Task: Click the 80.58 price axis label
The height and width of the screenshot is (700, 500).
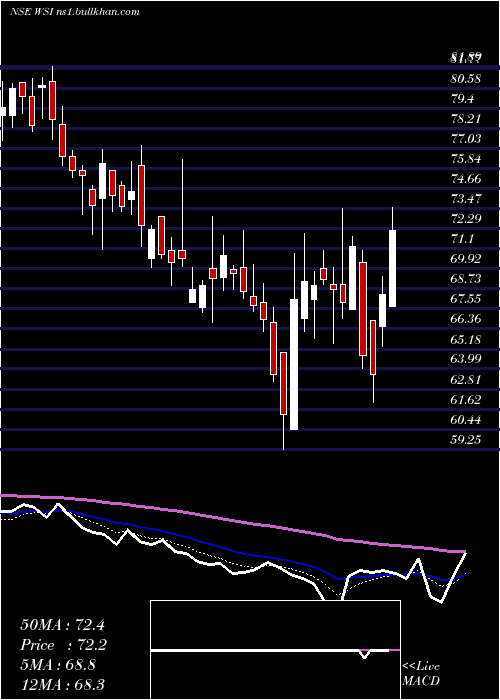Action: click(x=466, y=79)
